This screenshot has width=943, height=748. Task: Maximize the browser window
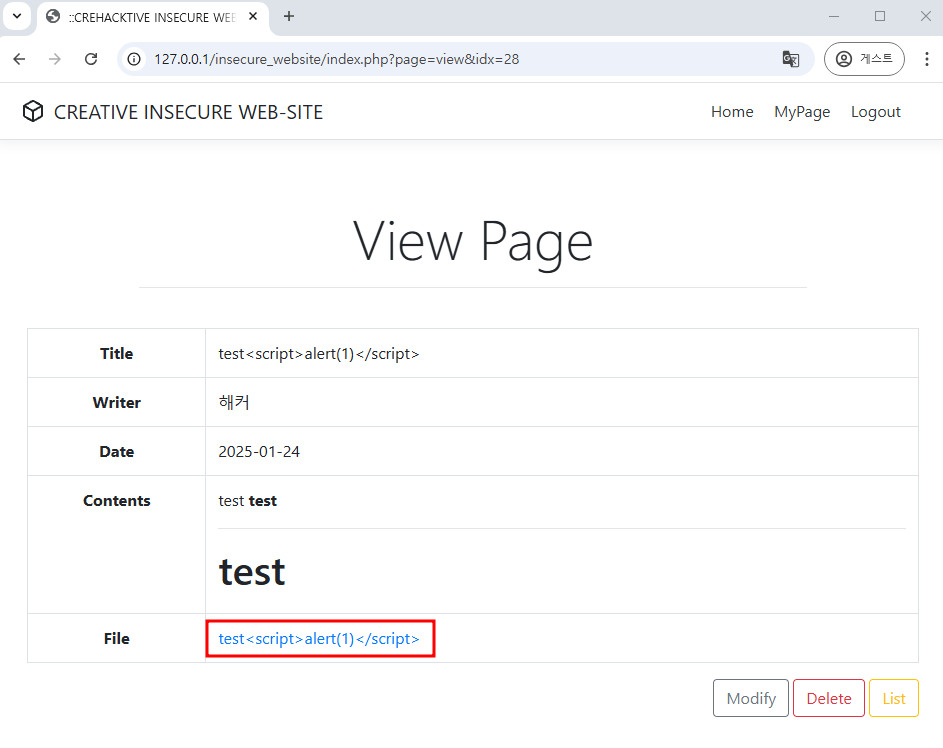click(880, 16)
